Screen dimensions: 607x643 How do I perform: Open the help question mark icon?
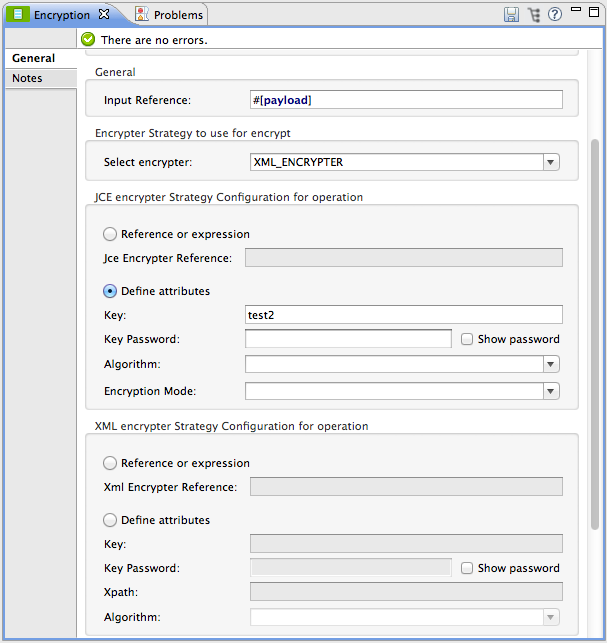coord(555,15)
